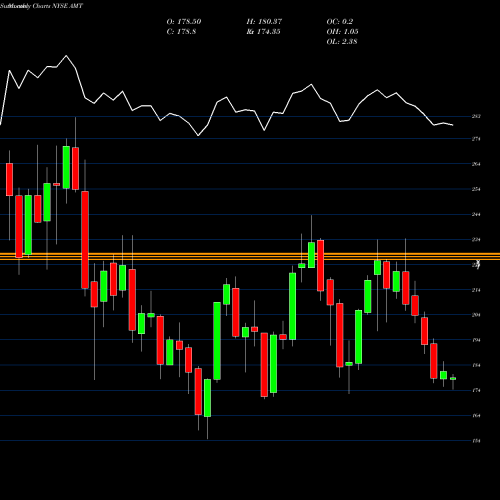The image size is (500, 500).
Task: Select the close value 'C: 178.8'
Action: click(x=181, y=32)
